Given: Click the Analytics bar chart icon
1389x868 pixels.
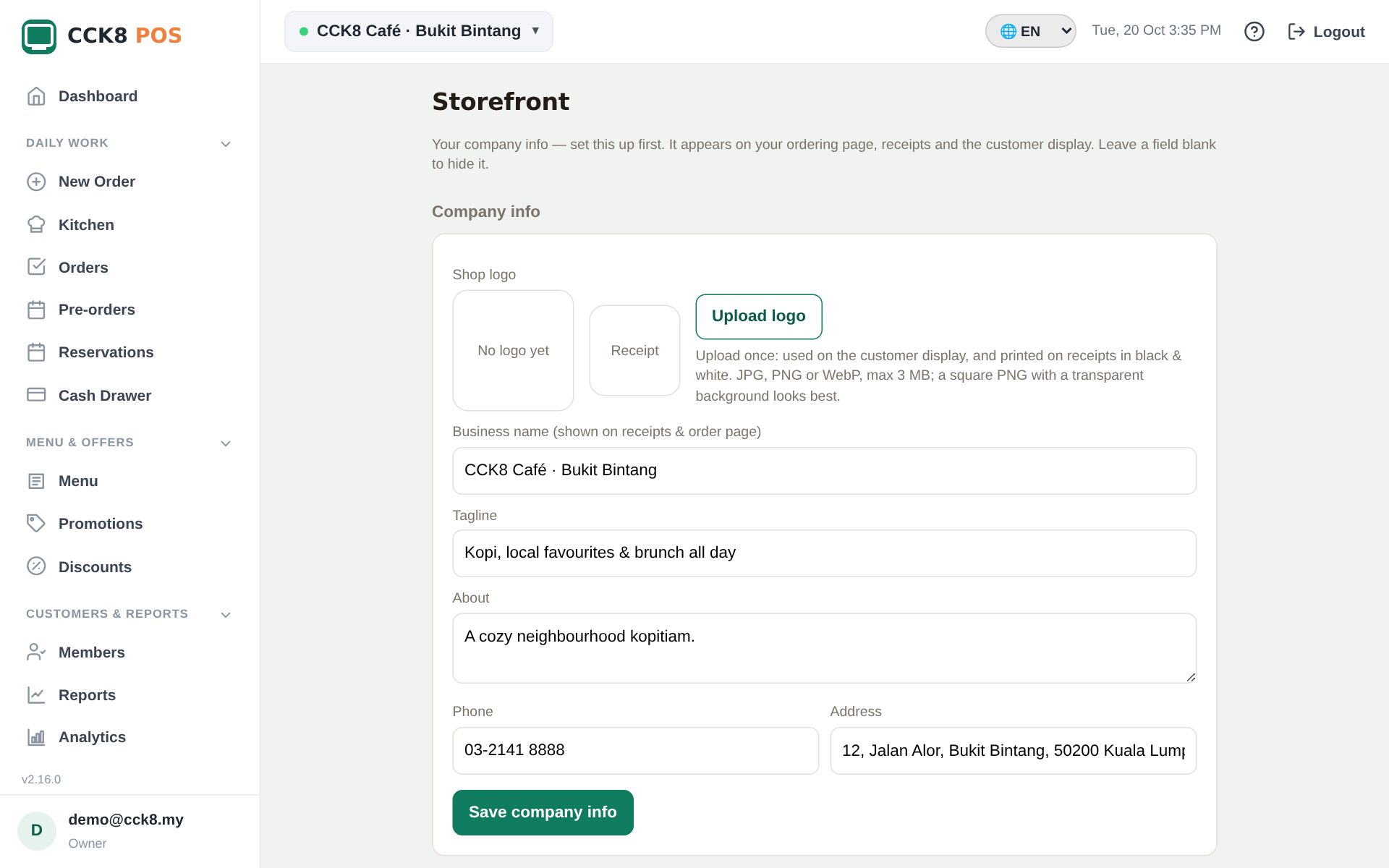Looking at the screenshot, I should click(36, 737).
